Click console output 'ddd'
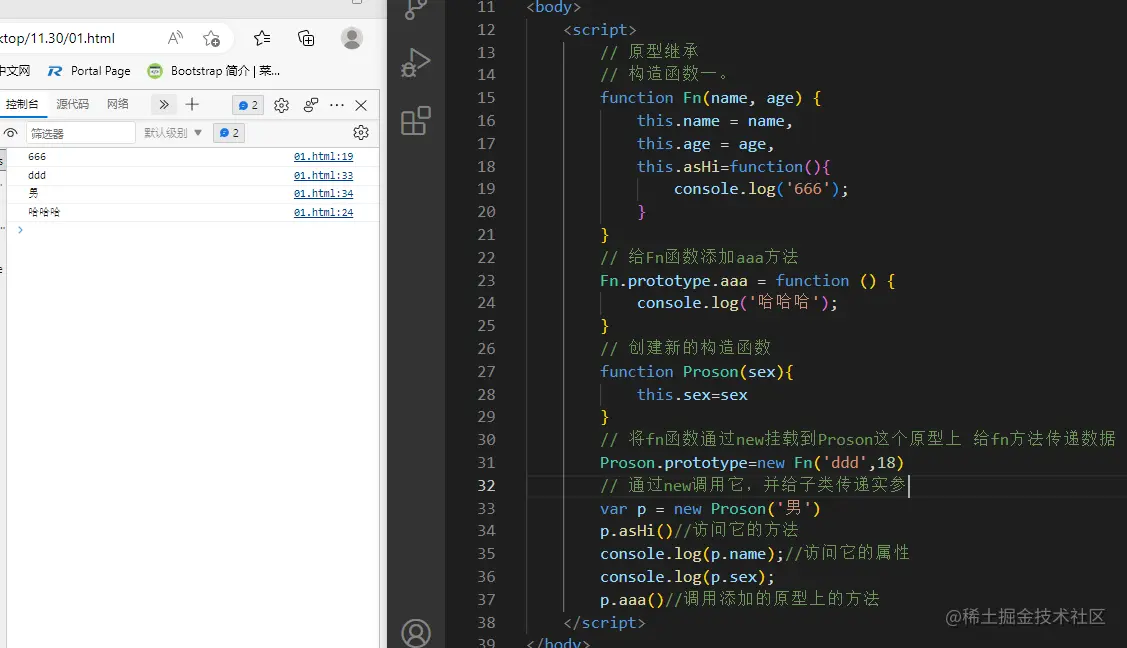Viewport: 1127px width, 648px height. click(37, 175)
